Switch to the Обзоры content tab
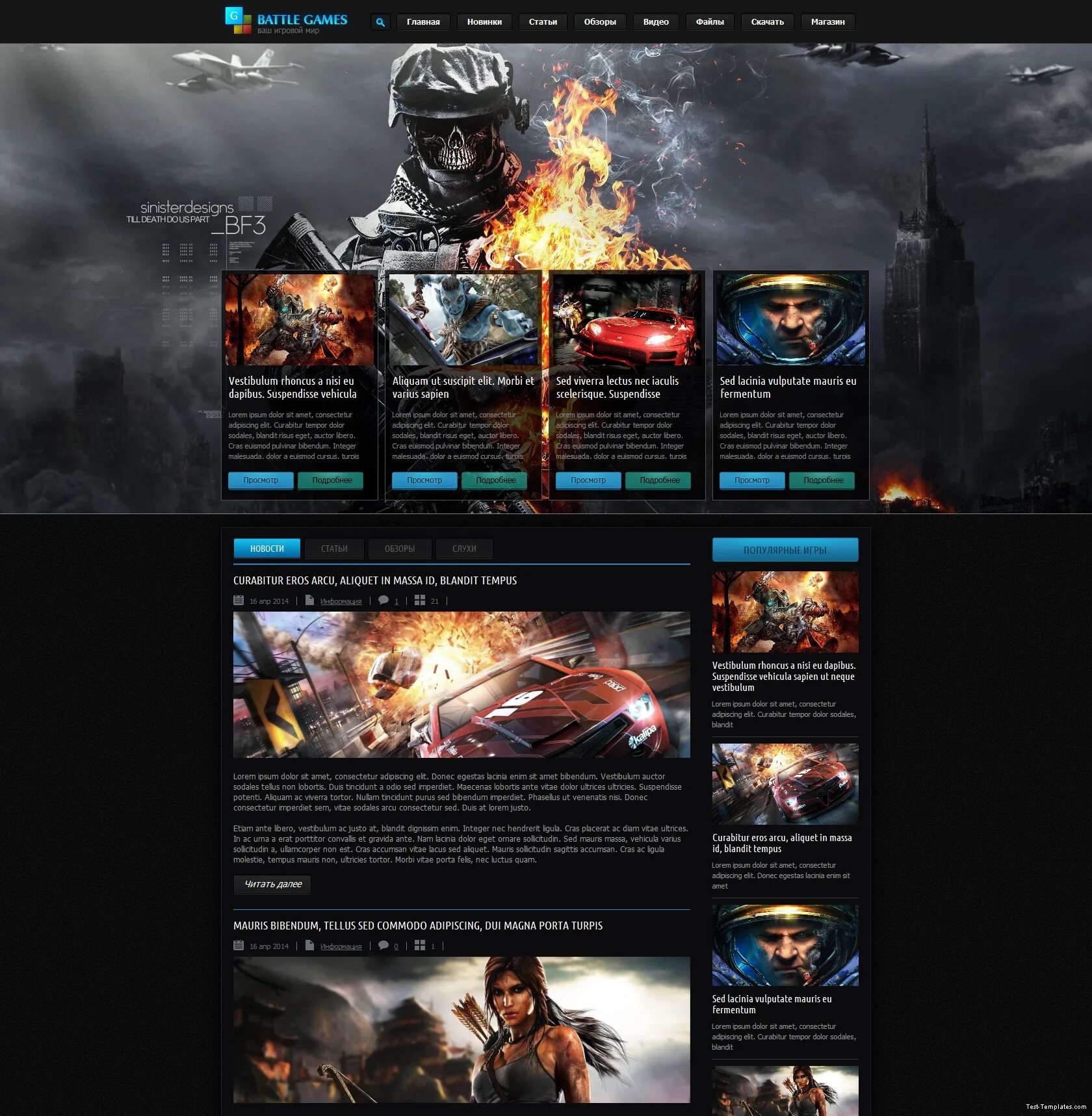1092x1116 pixels. pyautogui.click(x=400, y=549)
